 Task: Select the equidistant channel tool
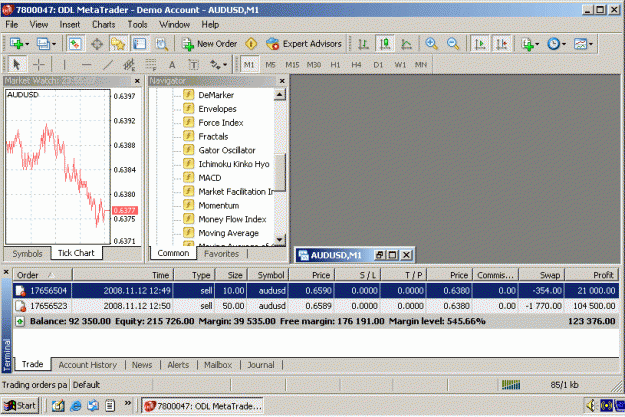coord(129,65)
